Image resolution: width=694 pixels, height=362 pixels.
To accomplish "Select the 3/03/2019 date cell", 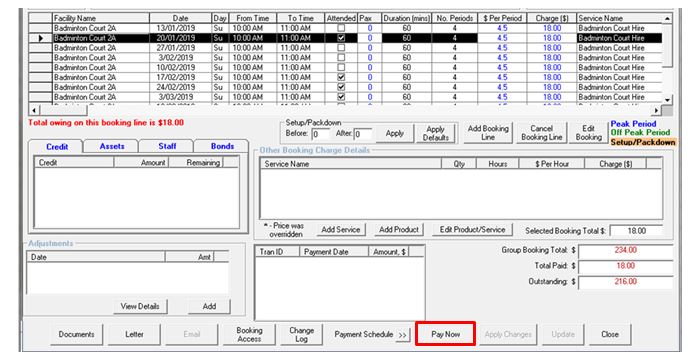I will pyautogui.click(x=181, y=97).
